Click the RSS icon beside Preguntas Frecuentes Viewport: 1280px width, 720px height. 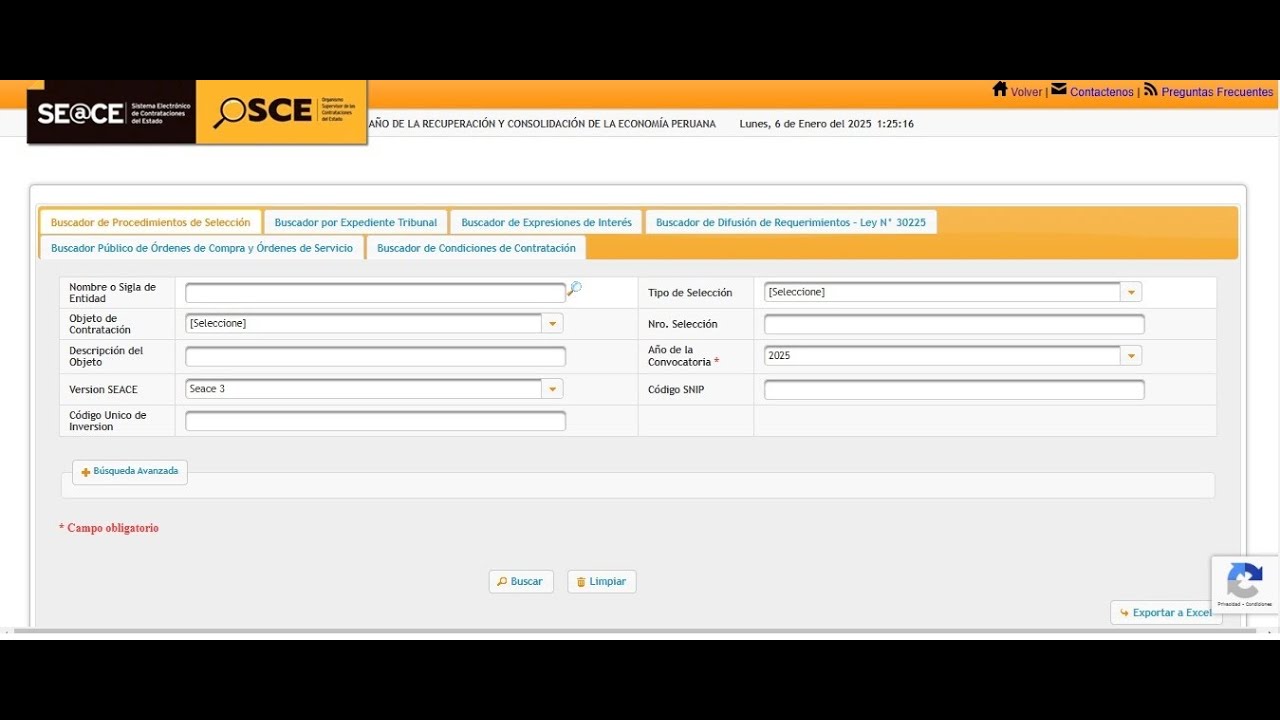pyautogui.click(x=1150, y=89)
